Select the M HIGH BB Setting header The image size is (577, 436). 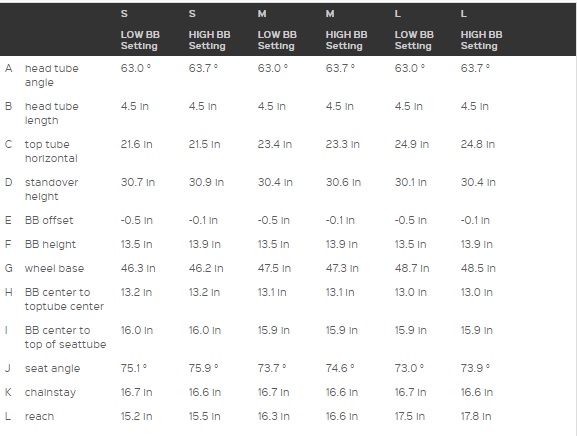(x=346, y=30)
